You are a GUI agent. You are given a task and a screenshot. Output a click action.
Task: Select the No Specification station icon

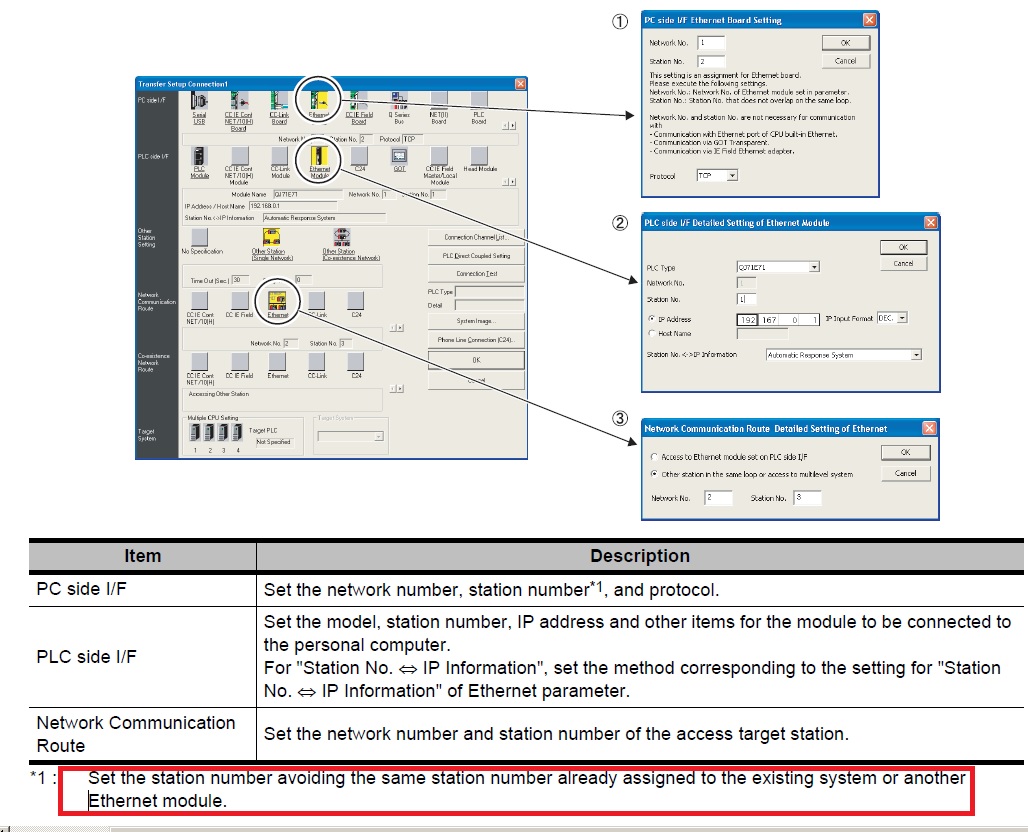200,236
